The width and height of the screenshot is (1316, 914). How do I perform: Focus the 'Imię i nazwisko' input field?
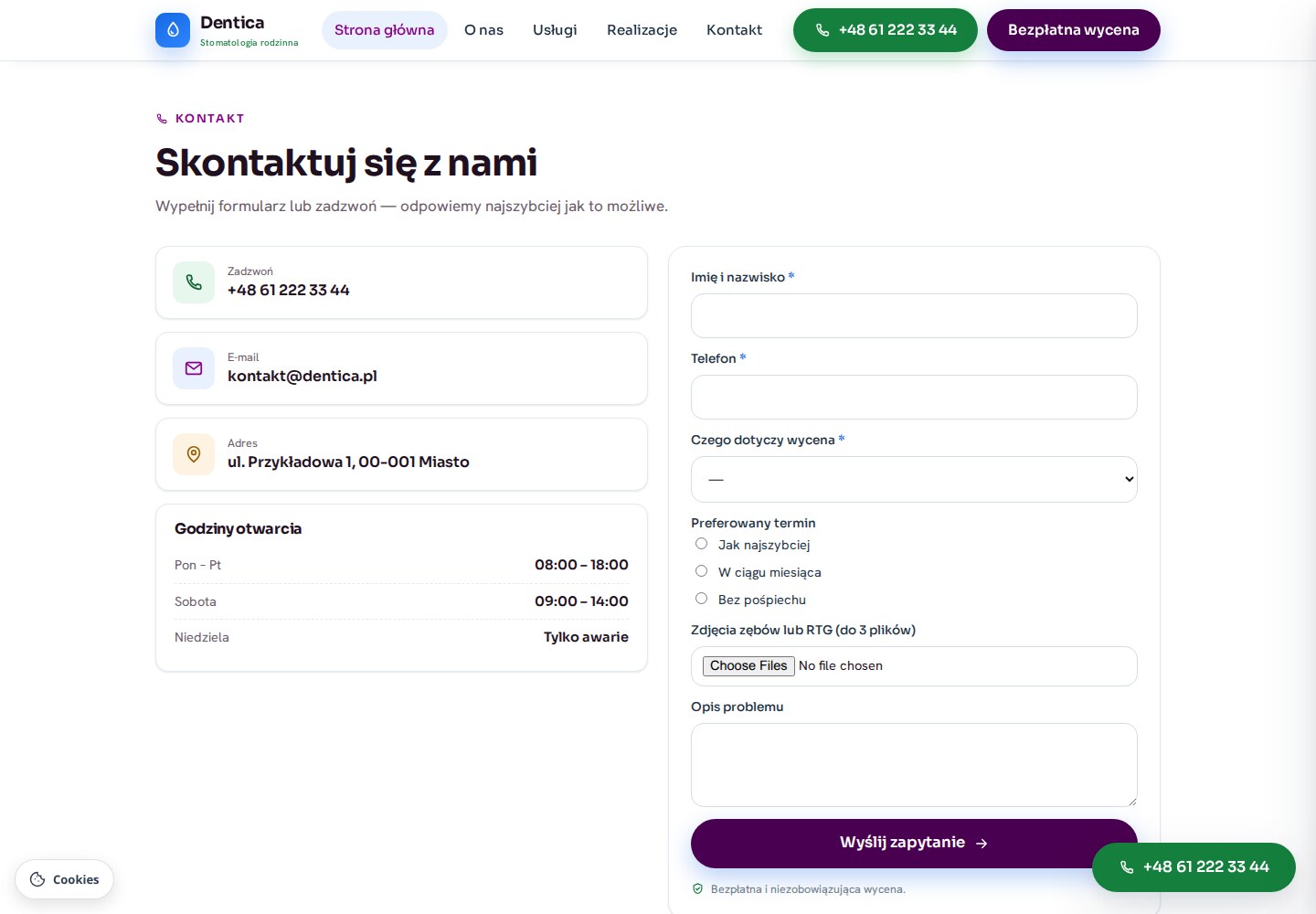pos(914,315)
